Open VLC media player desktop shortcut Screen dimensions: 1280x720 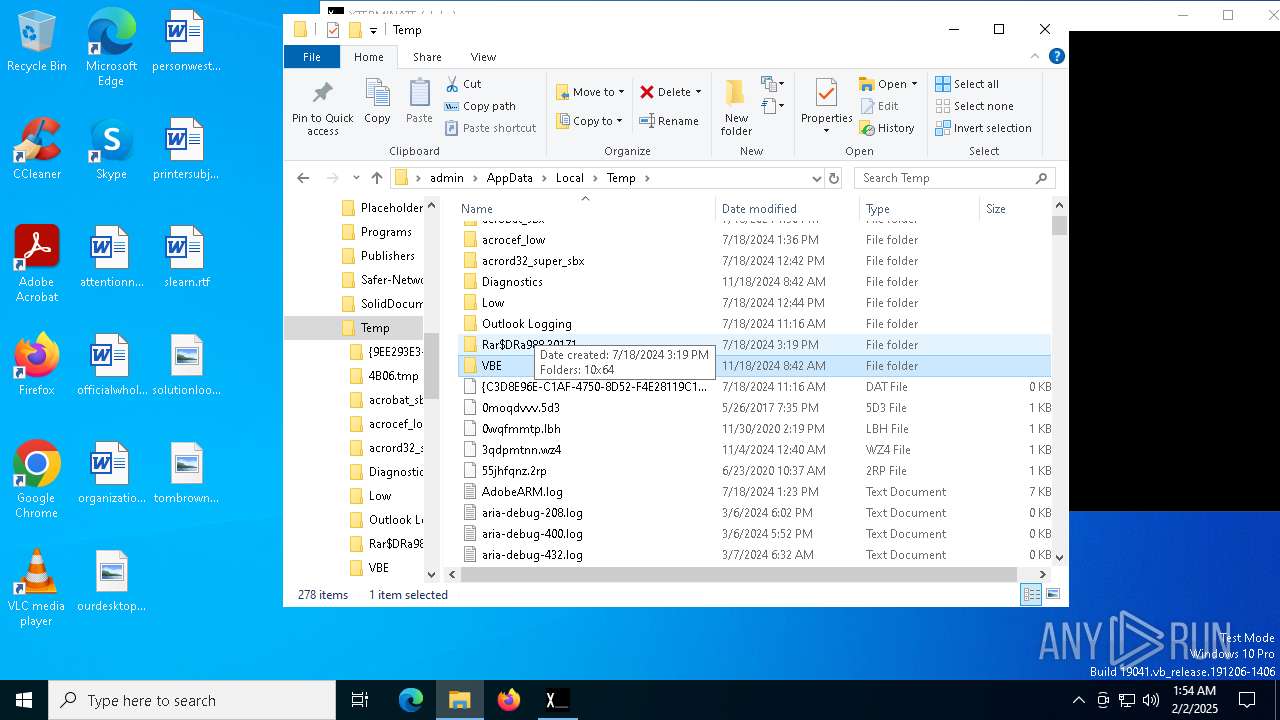(37, 588)
